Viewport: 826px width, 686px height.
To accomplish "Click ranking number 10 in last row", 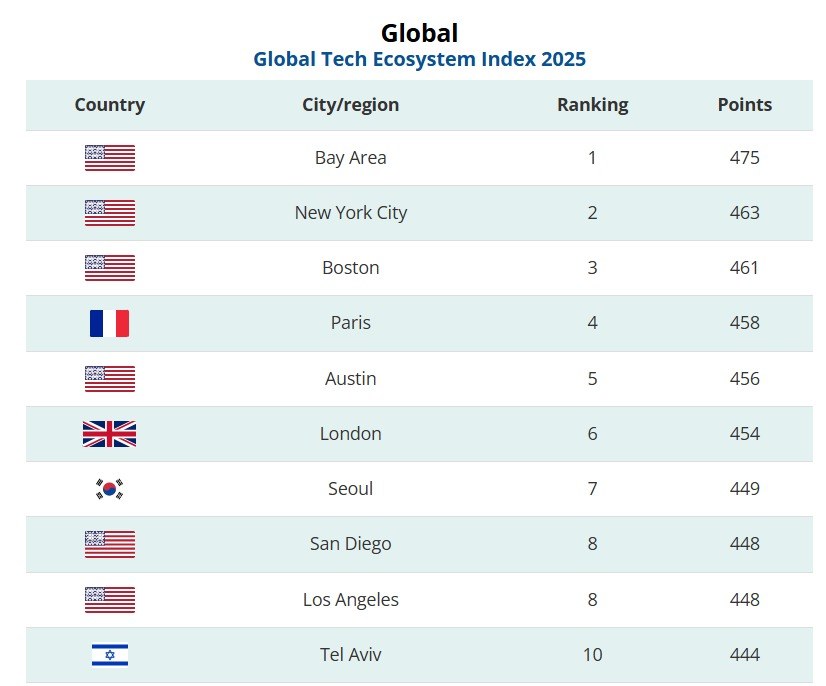I will coord(593,654).
